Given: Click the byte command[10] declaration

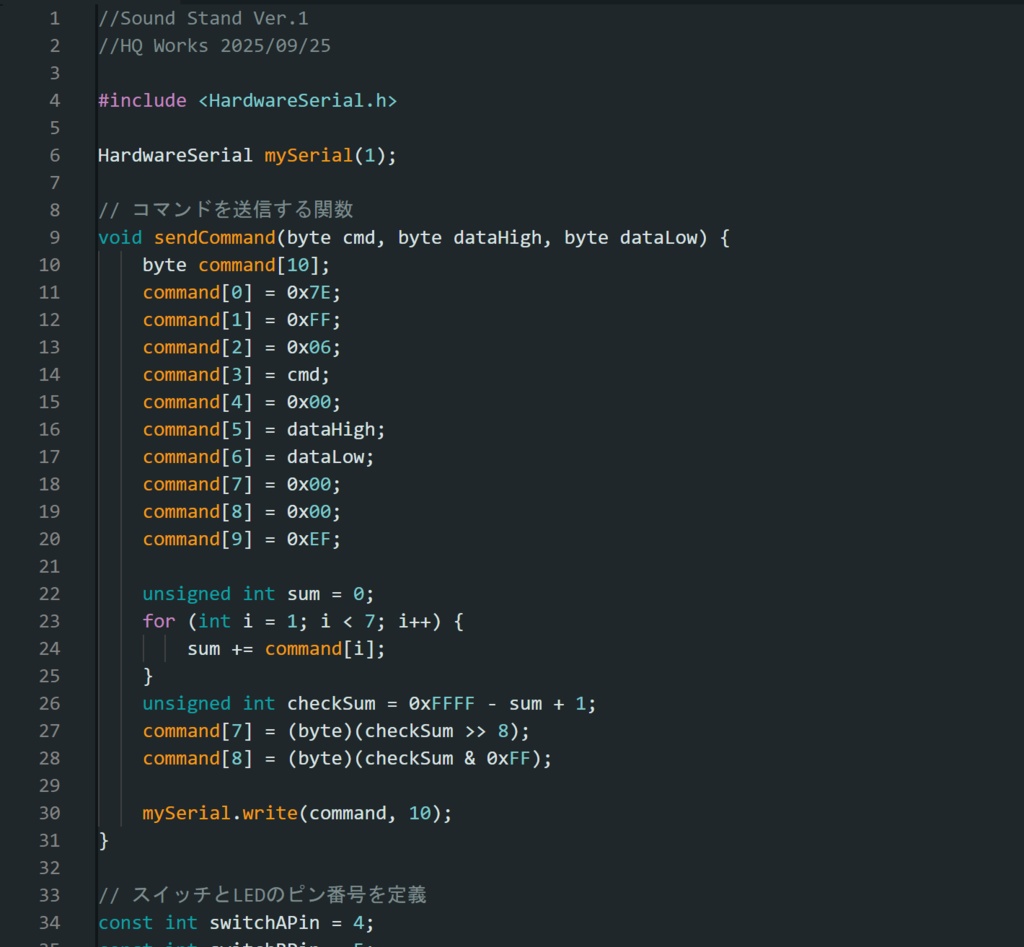Looking at the screenshot, I should [x=236, y=265].
